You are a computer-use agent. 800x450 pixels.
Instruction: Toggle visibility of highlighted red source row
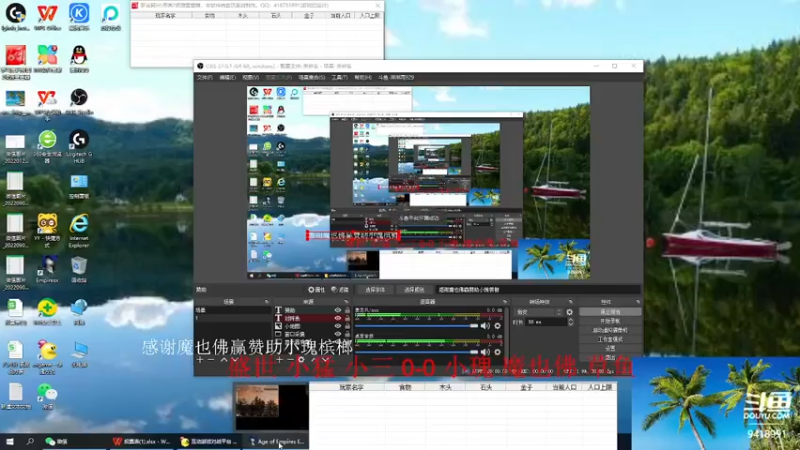coord(337,318)
